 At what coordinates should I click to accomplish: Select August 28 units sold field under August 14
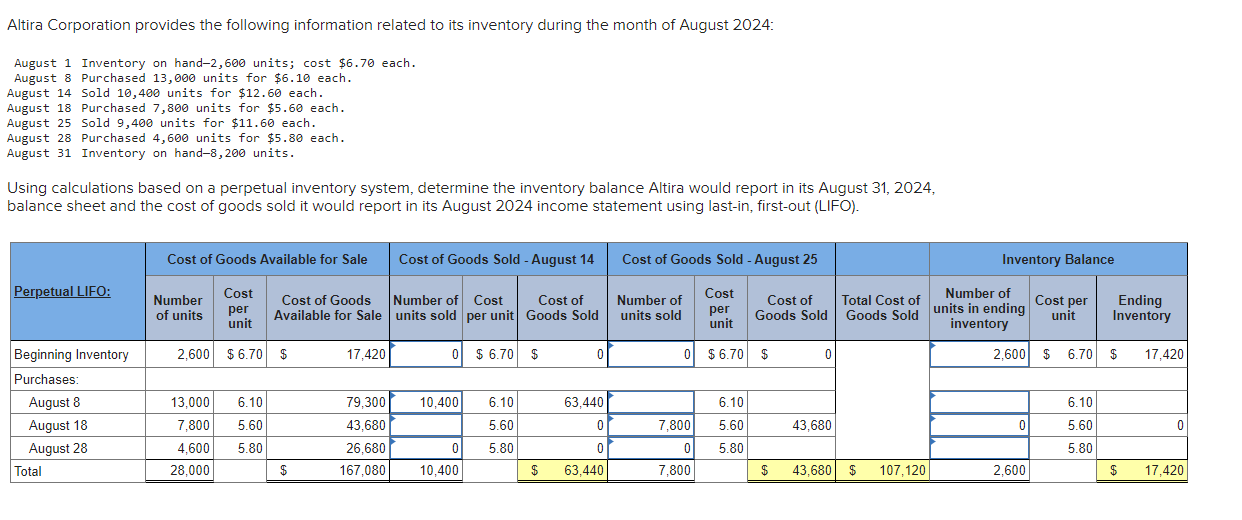[x=427, y=448]
